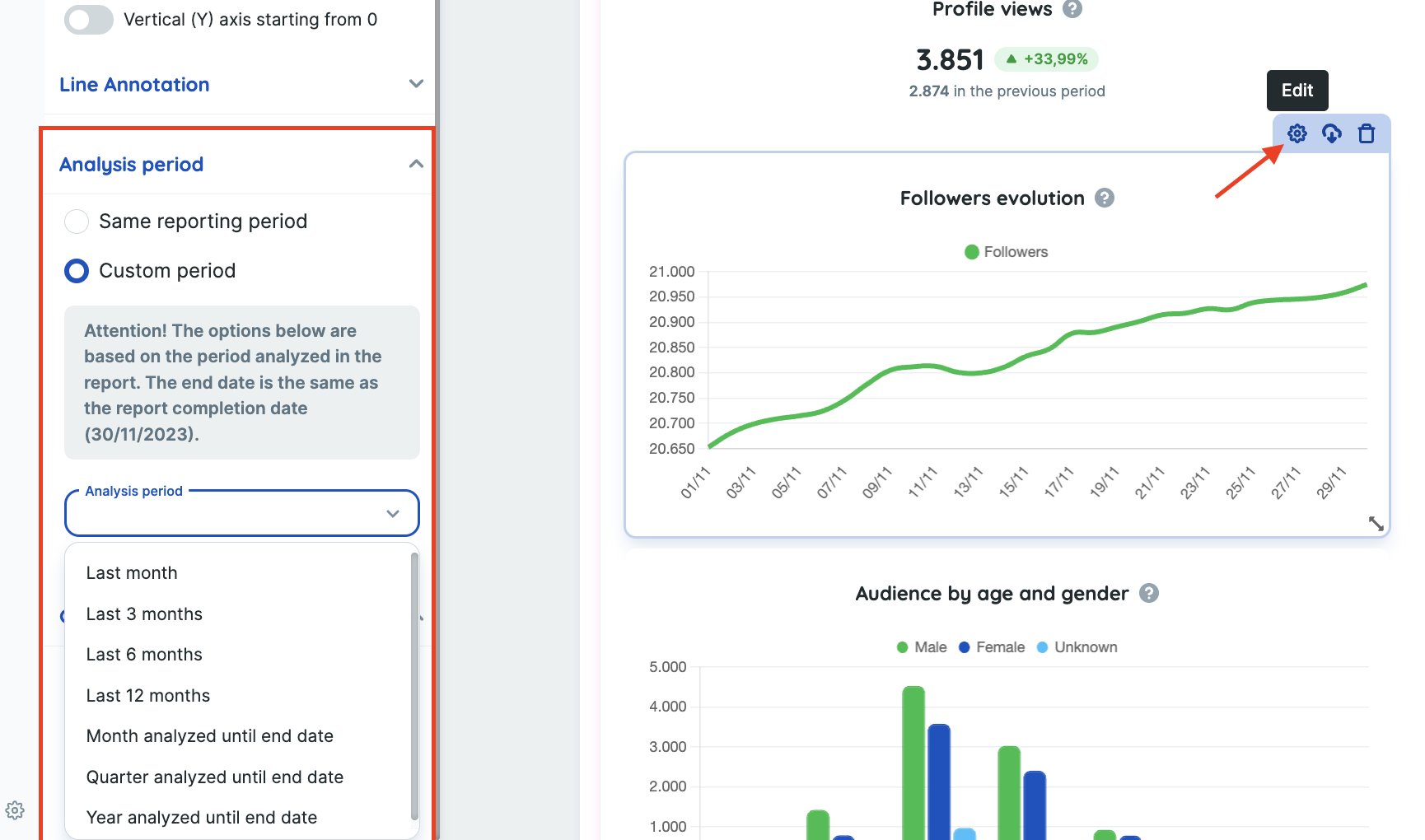The width and height of the screenshot is (1425, 840).
Task: Collapse the Analysis period section
Action: pos(417,163)
